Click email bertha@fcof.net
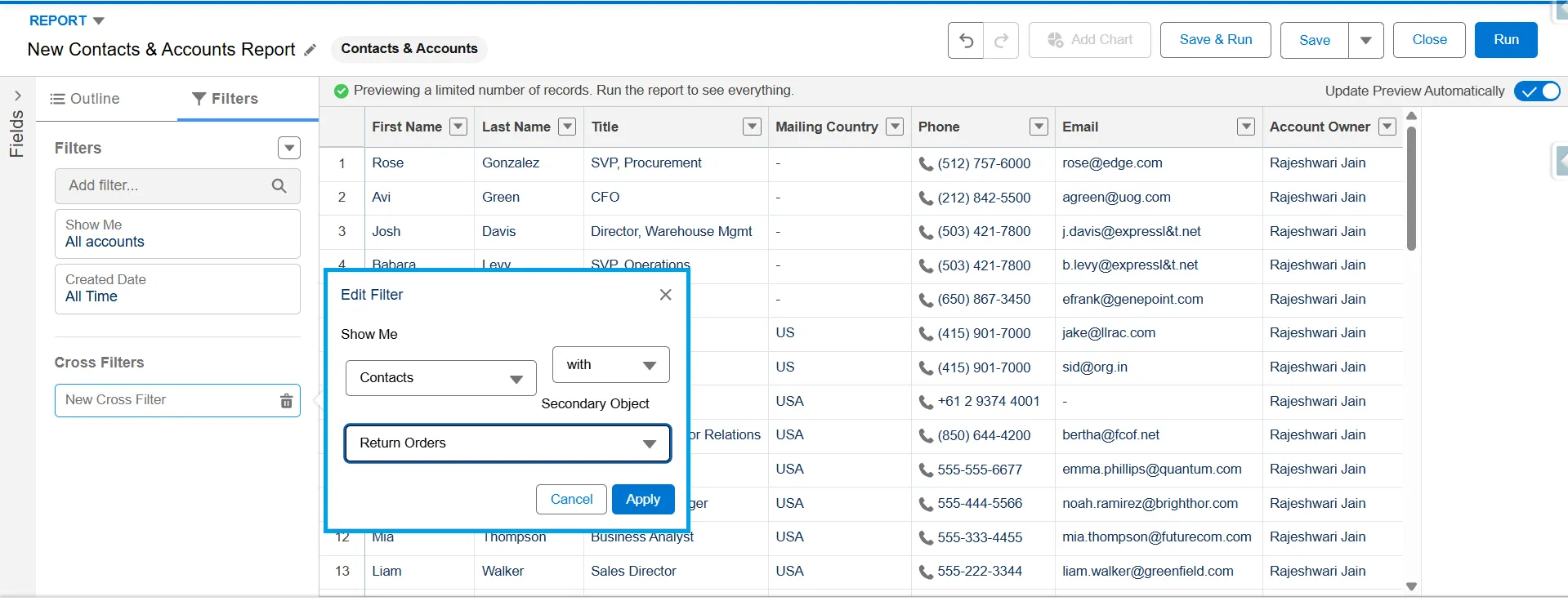This screenshot has width=1568, height=601. (1110, 435)
